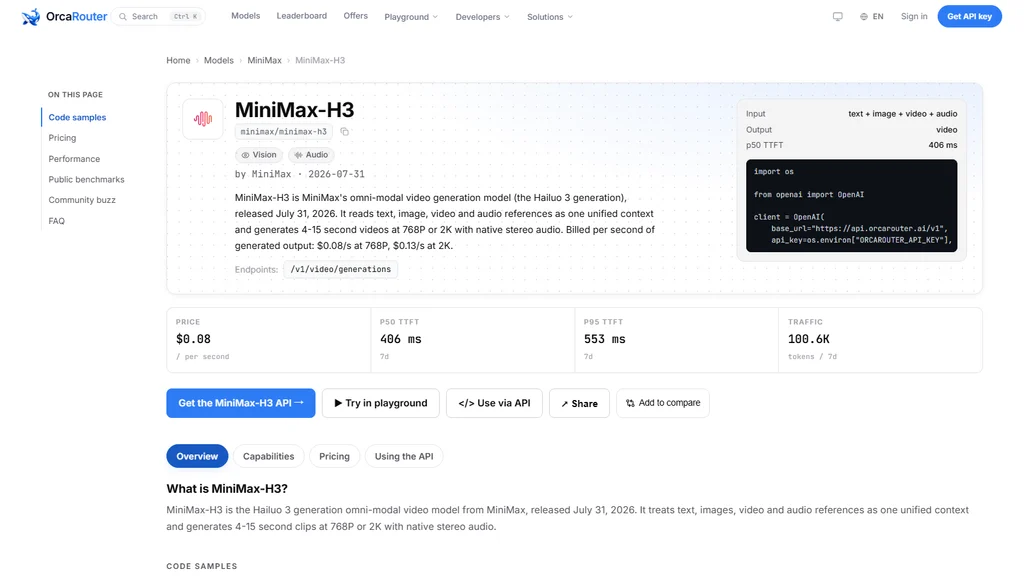Expand the Playground dropdown menu
This screenshot has height=576, width=1024.
point(411,17)
